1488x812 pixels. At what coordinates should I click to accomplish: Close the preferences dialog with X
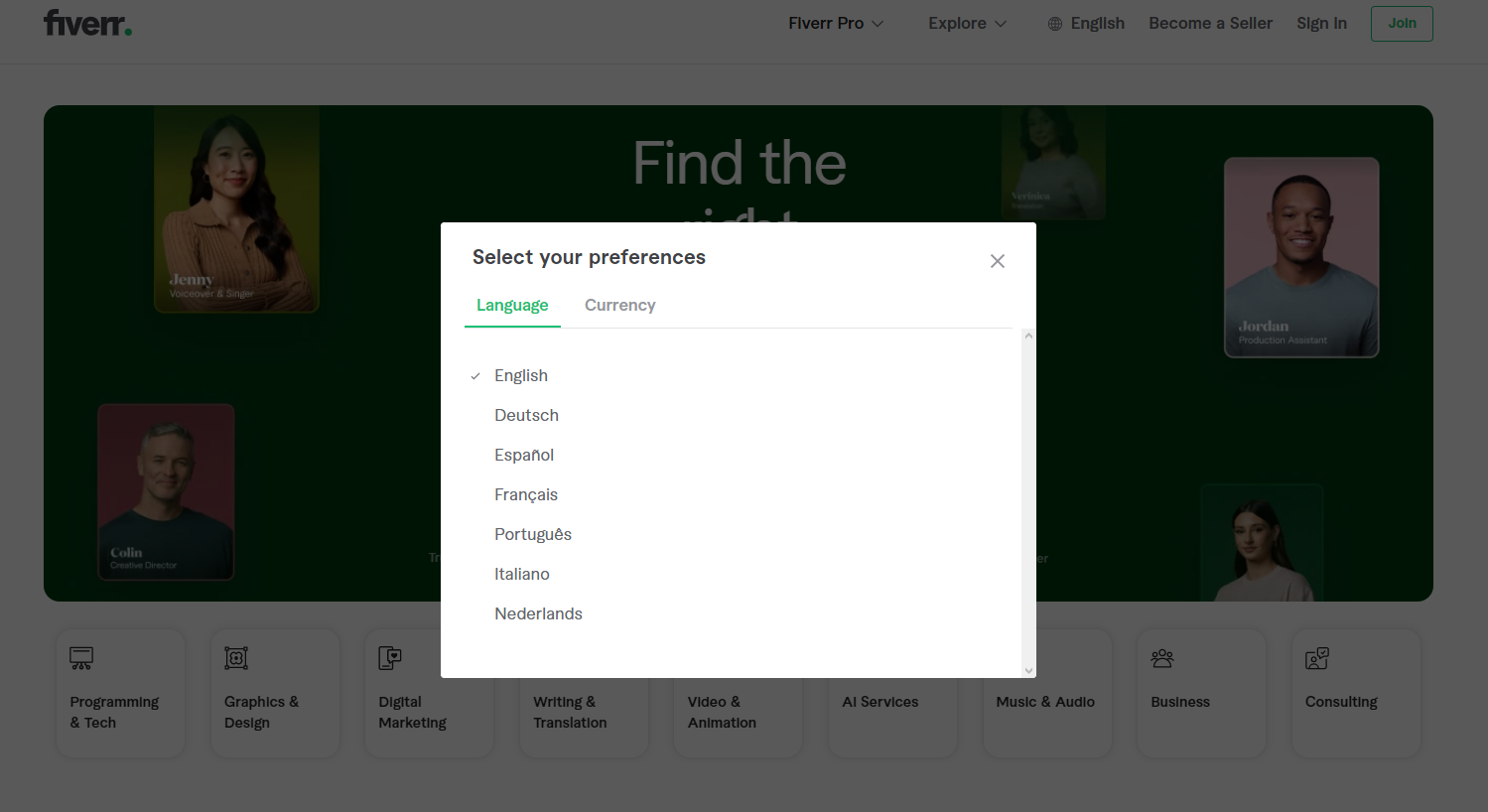998,261
